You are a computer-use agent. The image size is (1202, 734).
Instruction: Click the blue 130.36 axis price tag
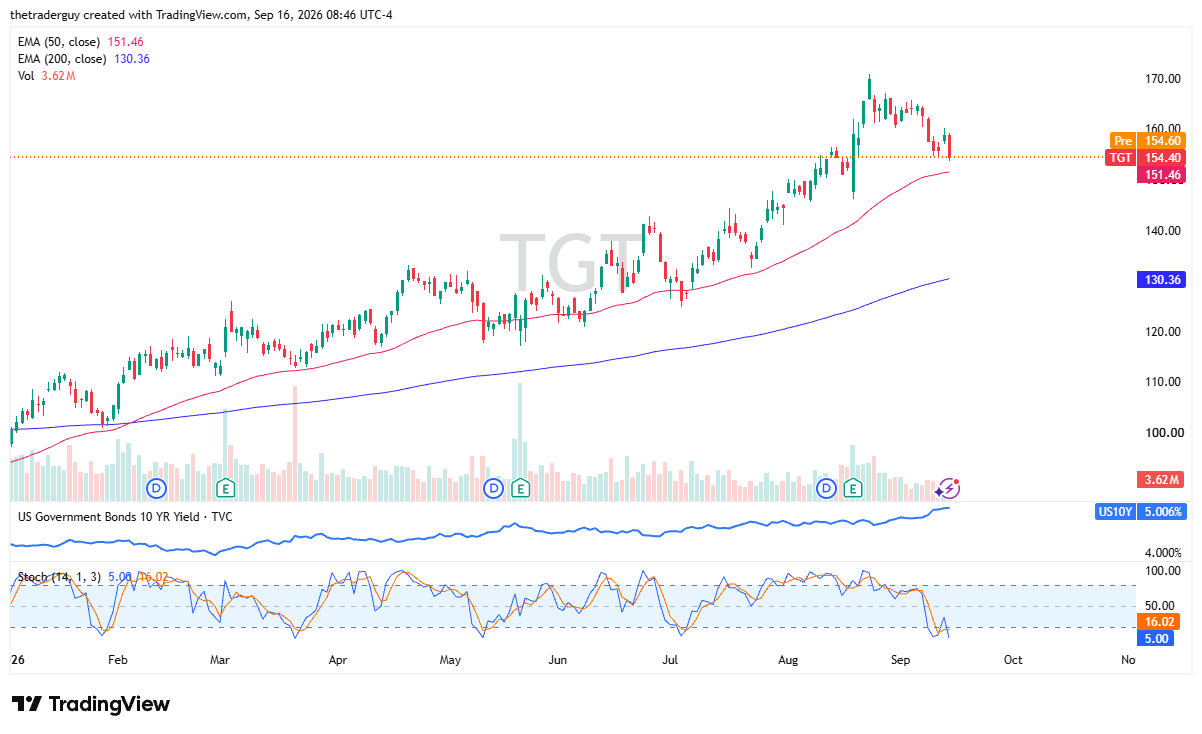(1162, 280)
